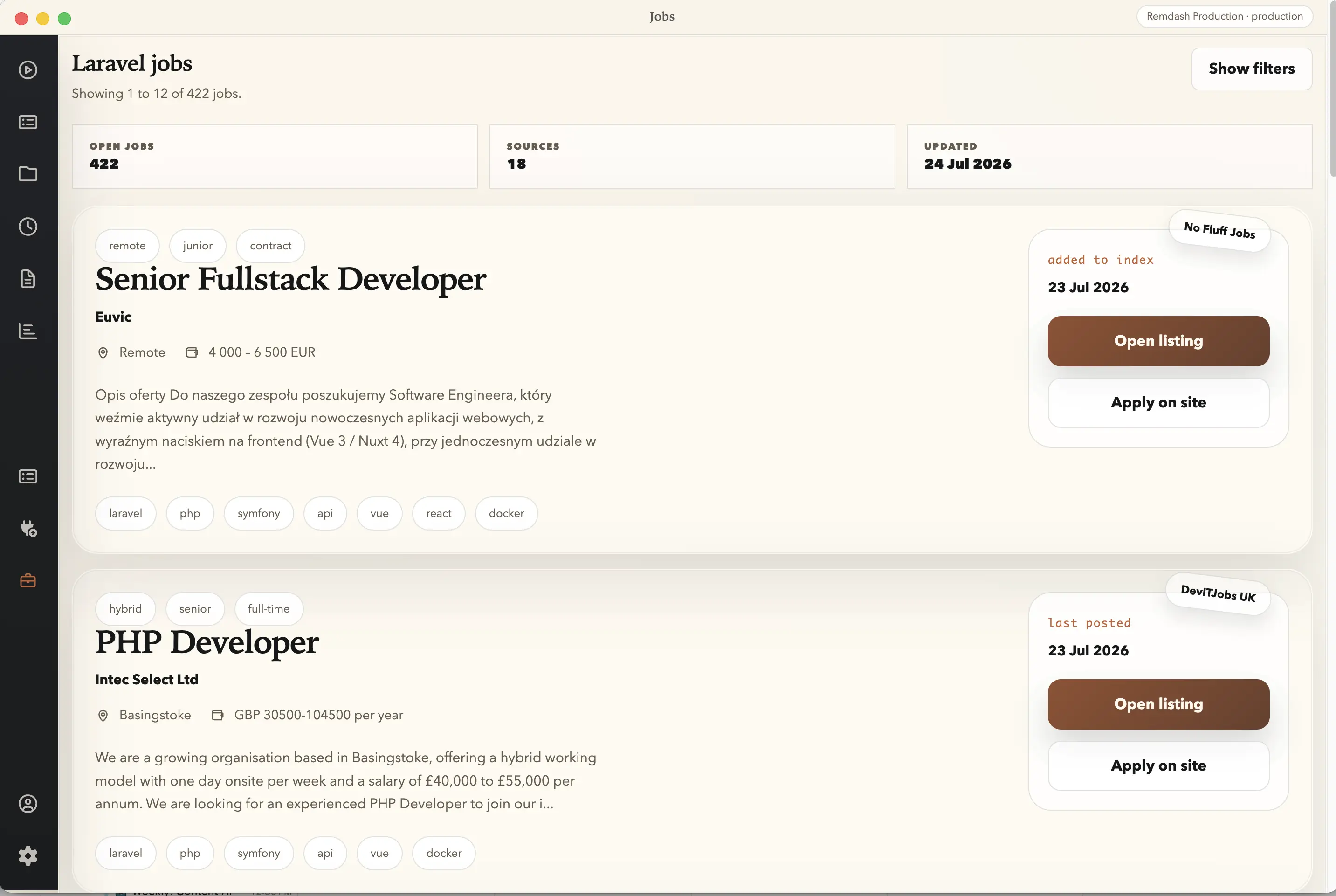Click php tag in Senior Fullstack card

point(190,513)
